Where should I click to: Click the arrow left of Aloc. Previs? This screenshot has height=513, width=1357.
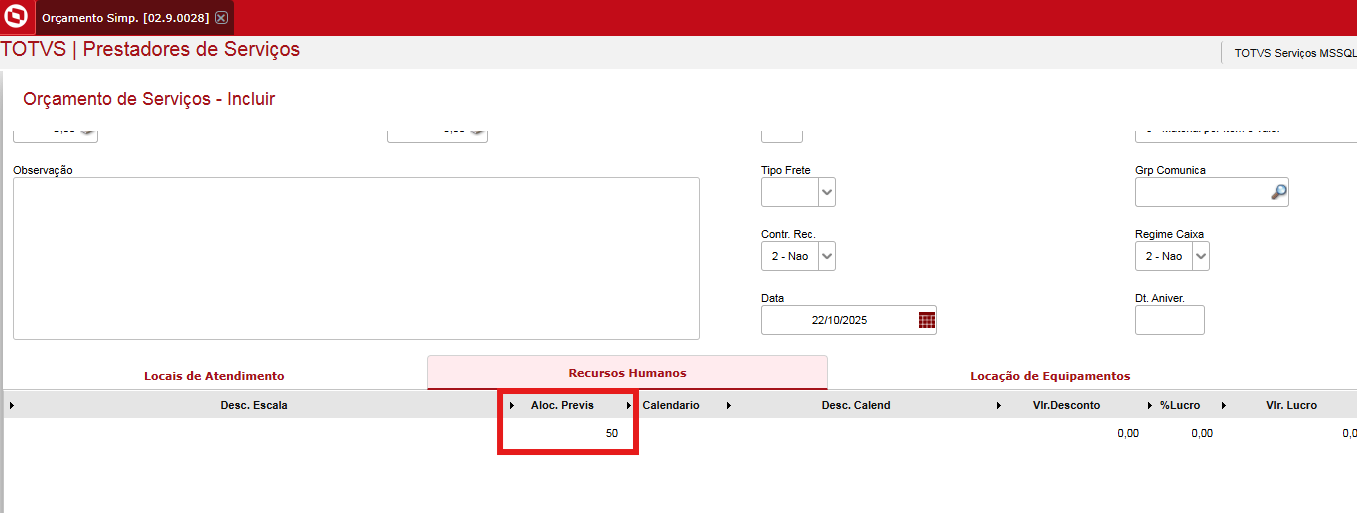pos(512,405)
